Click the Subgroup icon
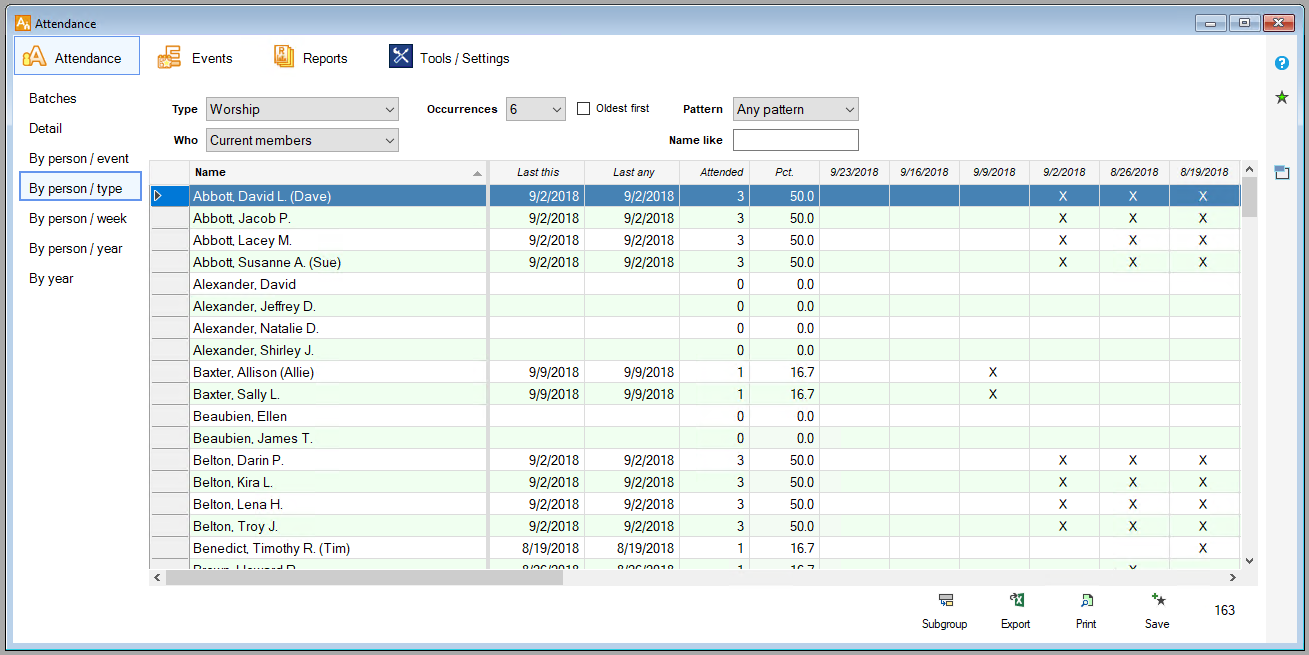Image resolution: width=1309 pixels, height=655 pixels. click(x=944, y=600)
